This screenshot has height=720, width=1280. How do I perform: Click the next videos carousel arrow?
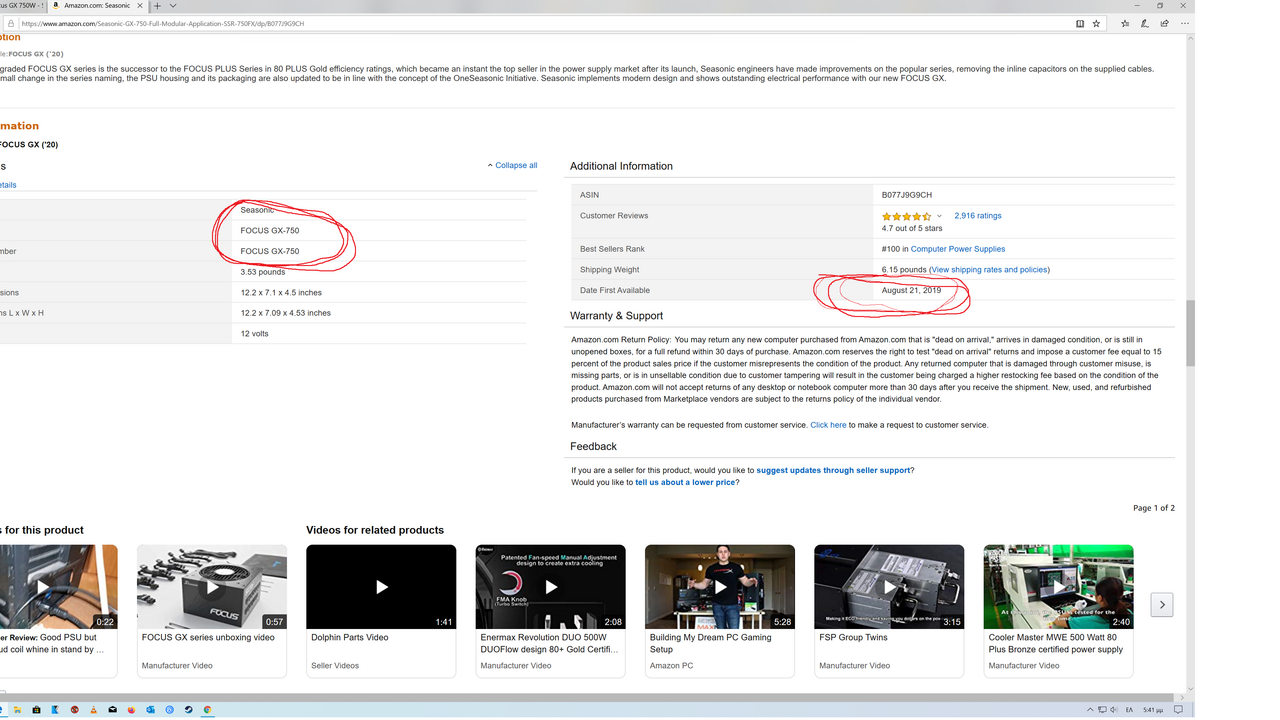[1161, 604]
